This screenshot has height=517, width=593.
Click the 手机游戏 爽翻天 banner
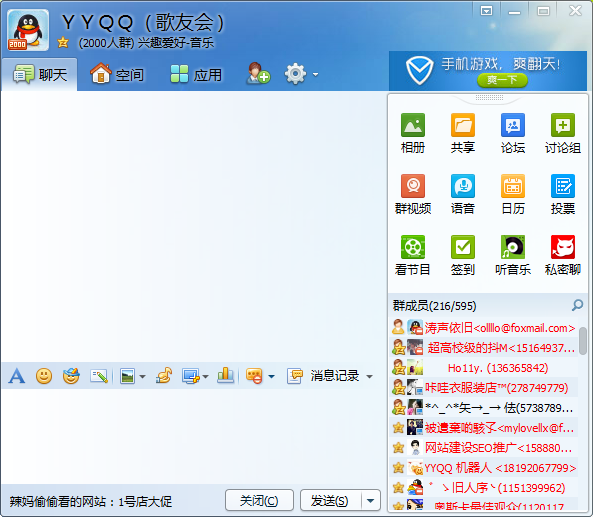[488, 71]
